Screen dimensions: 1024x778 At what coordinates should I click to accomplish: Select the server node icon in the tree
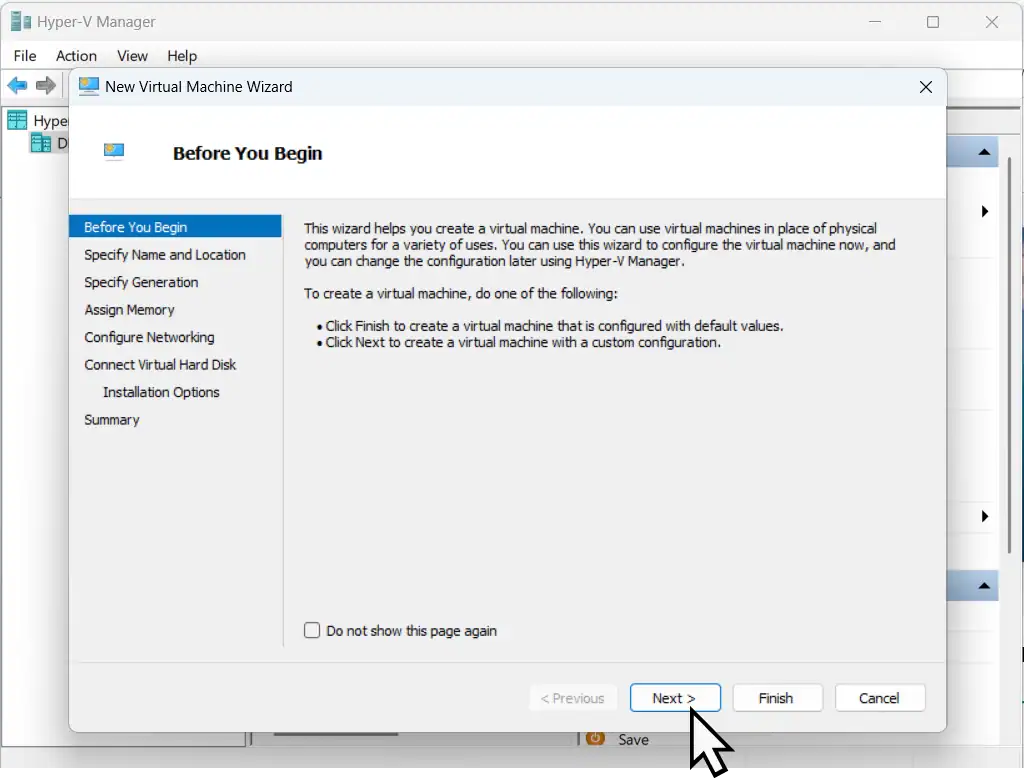41,143
